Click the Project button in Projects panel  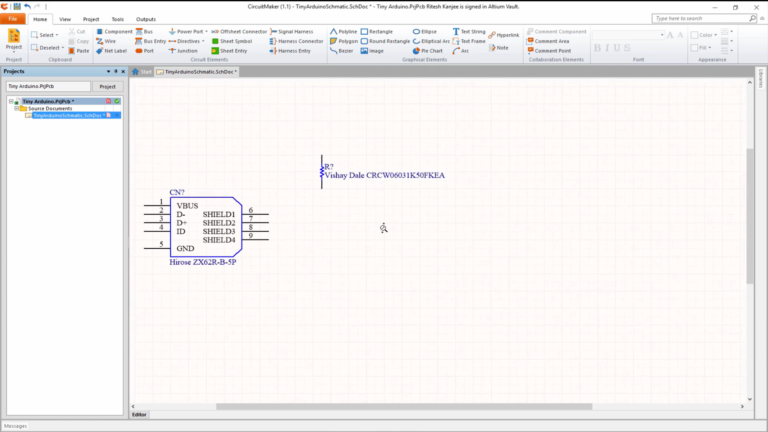pyautogui.click(x=107, y=87)
